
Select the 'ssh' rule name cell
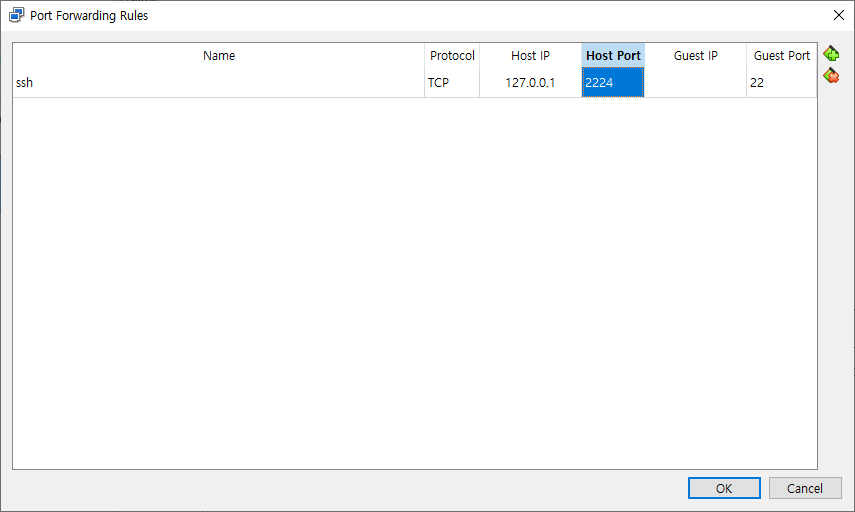pyautogui.click(x=219, y=83)
